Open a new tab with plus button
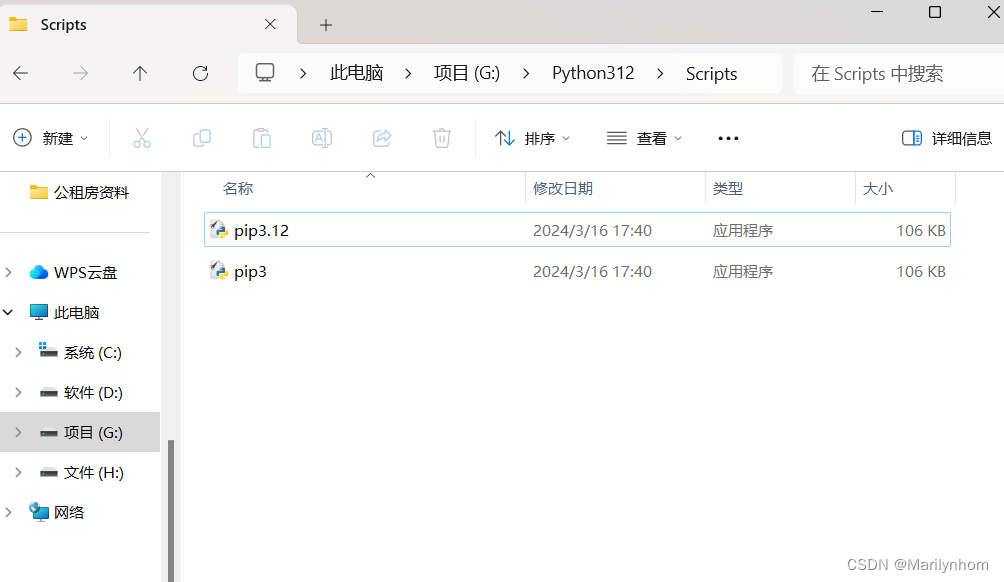The image size is (1004, 582). click(326, 25)
